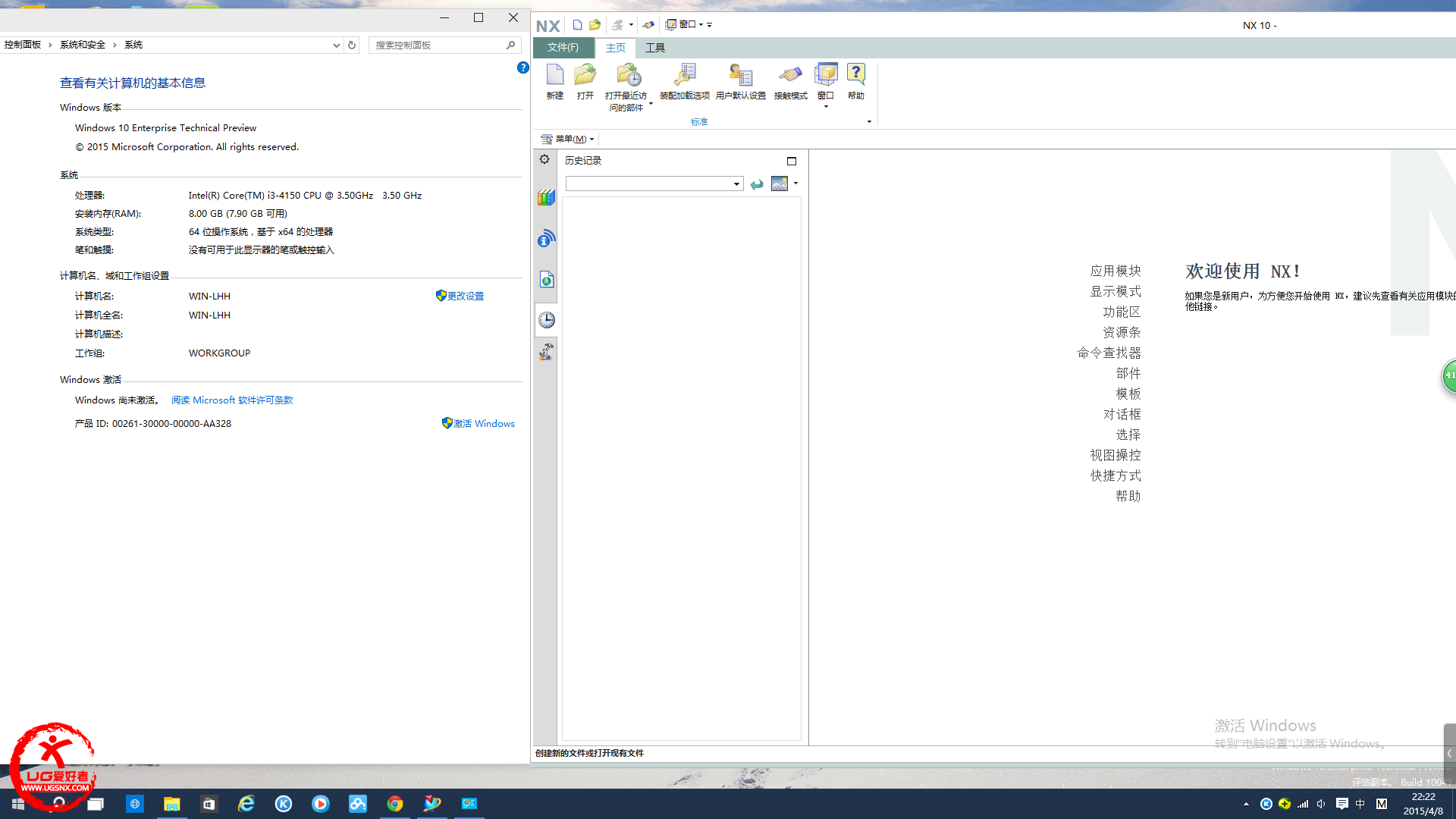
Task: Click 对话框 on NX welcome page
Action: (x=1122, y=414)
